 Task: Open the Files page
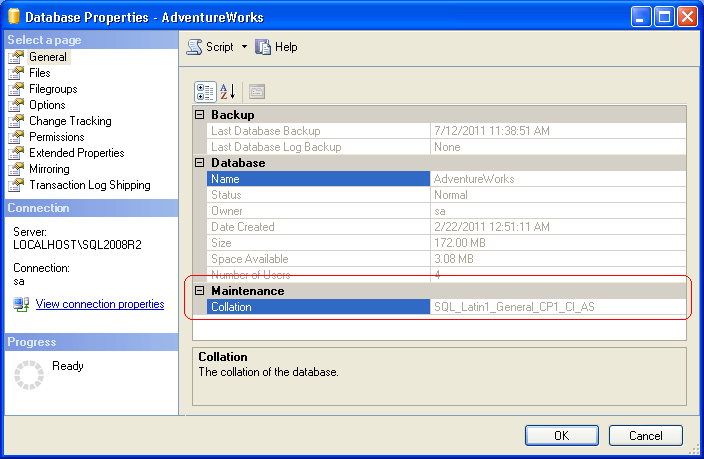(40, 73)
